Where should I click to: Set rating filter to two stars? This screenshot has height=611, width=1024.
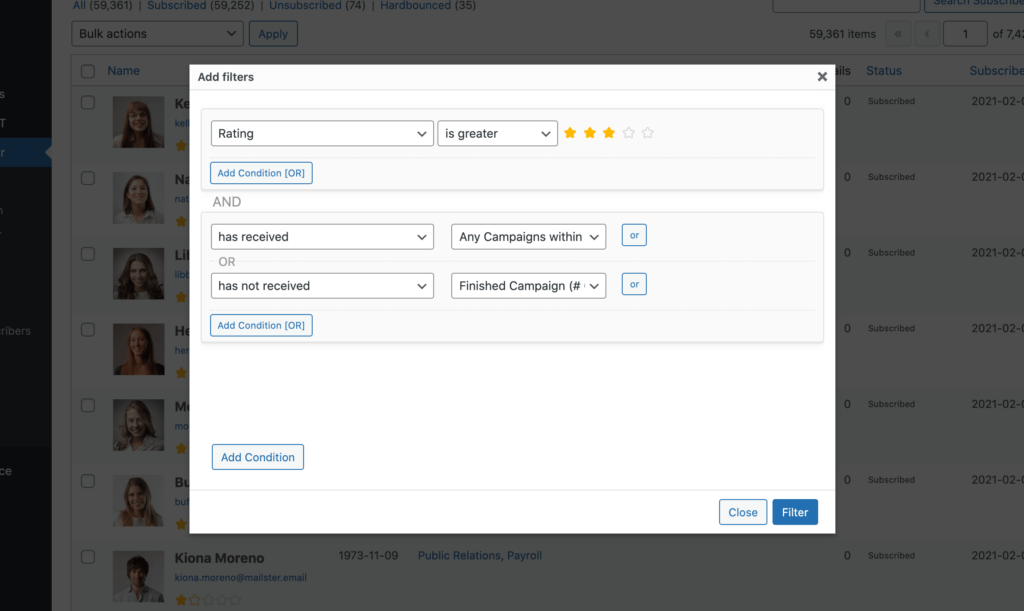tap(590, 133)
